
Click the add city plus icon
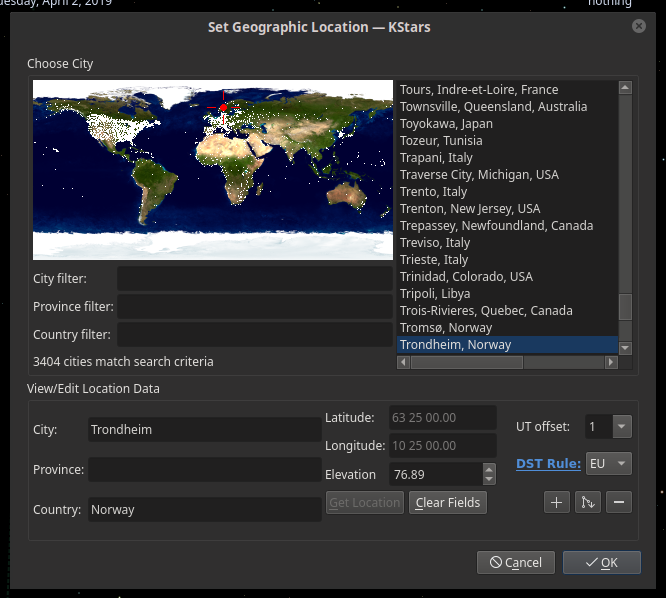coord(557,502)
